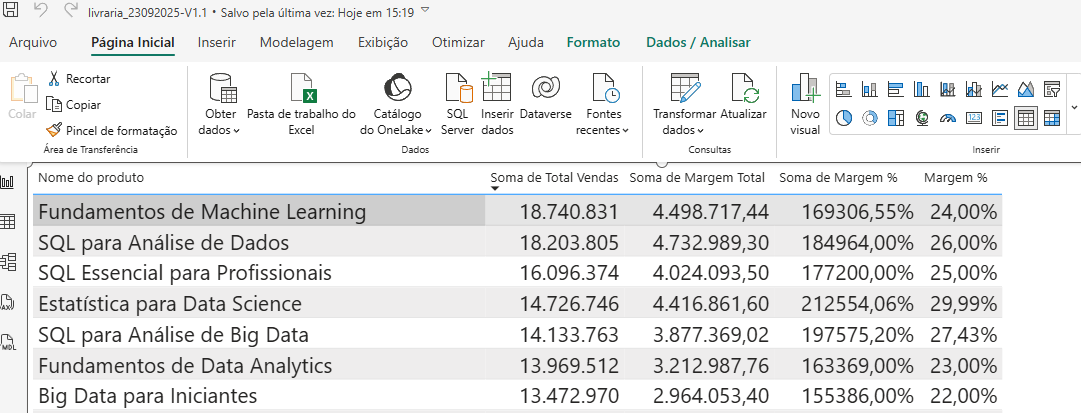Insert a clustered bar chart visual
Image resolution: width=1081 pixels, height=413 pixels.
(x=896, y=89)
